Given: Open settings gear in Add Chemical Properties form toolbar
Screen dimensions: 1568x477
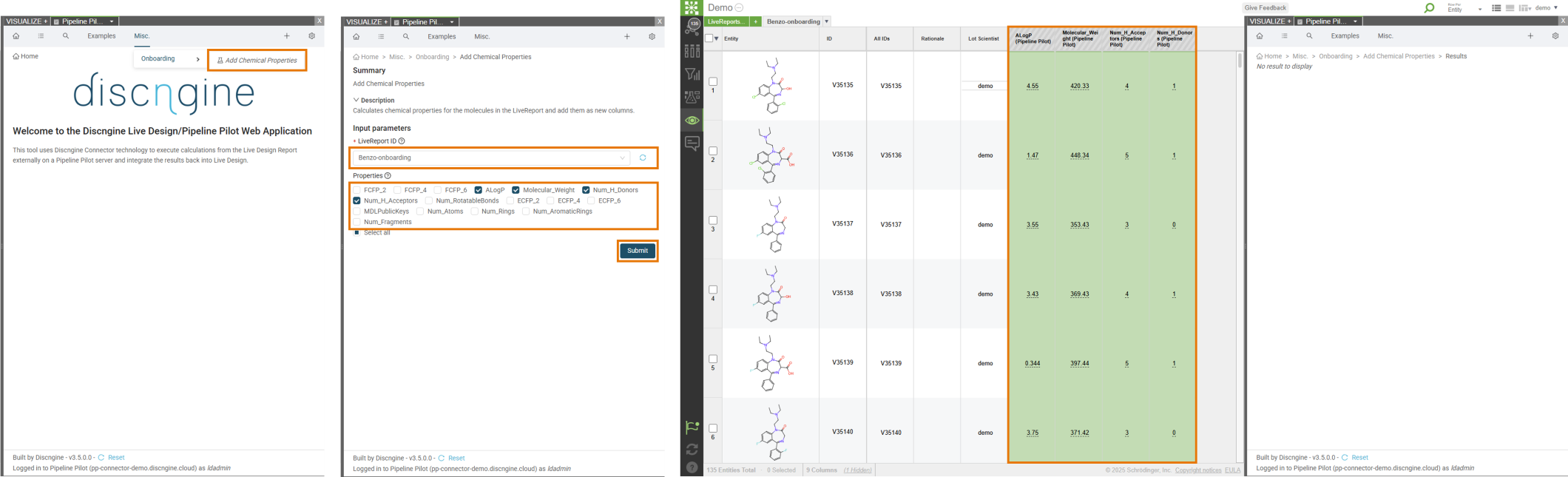Looking at the screenshot, I should (652, 36).
